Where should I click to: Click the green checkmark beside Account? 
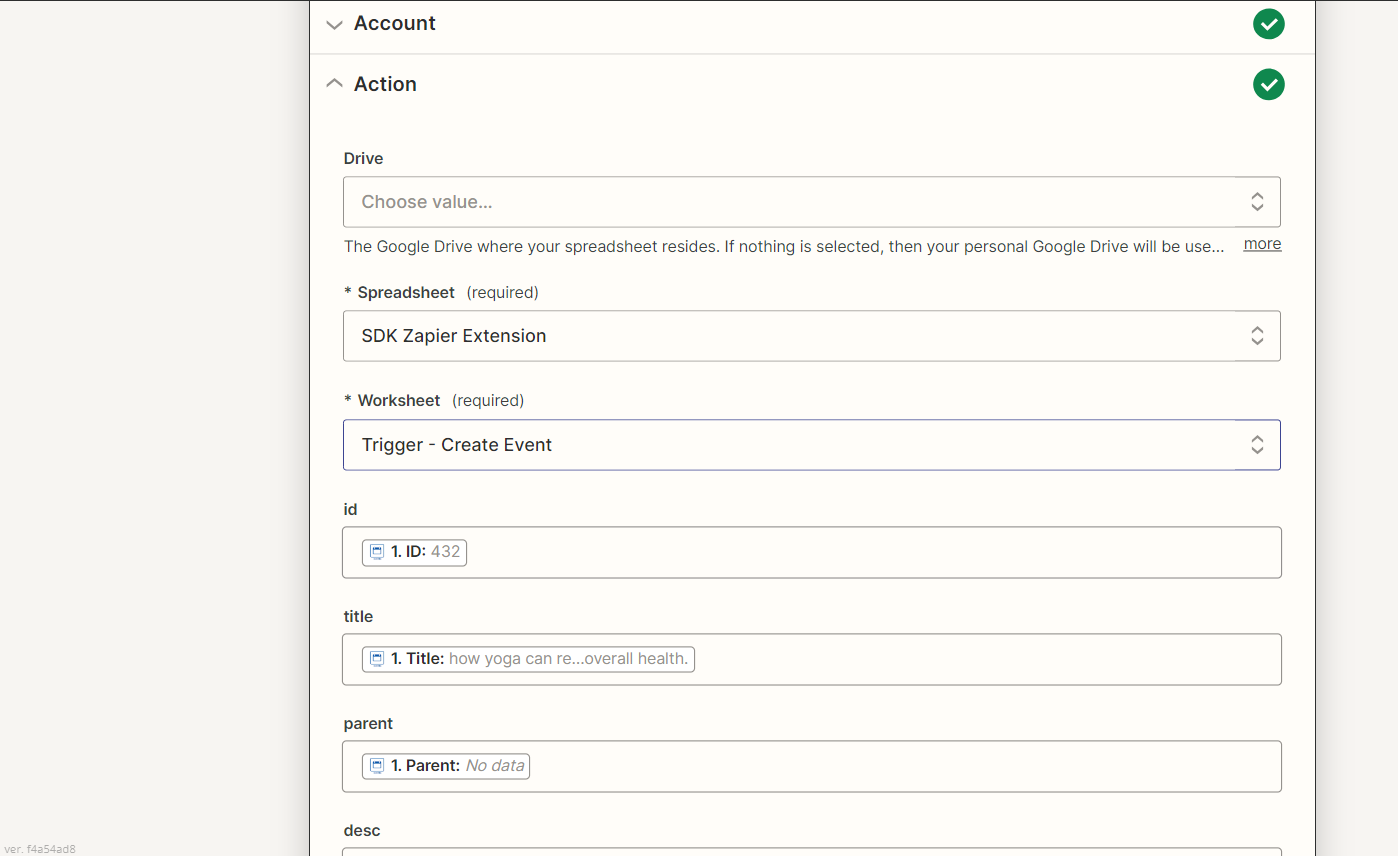pyautogui.click(x=1268, y=23)
